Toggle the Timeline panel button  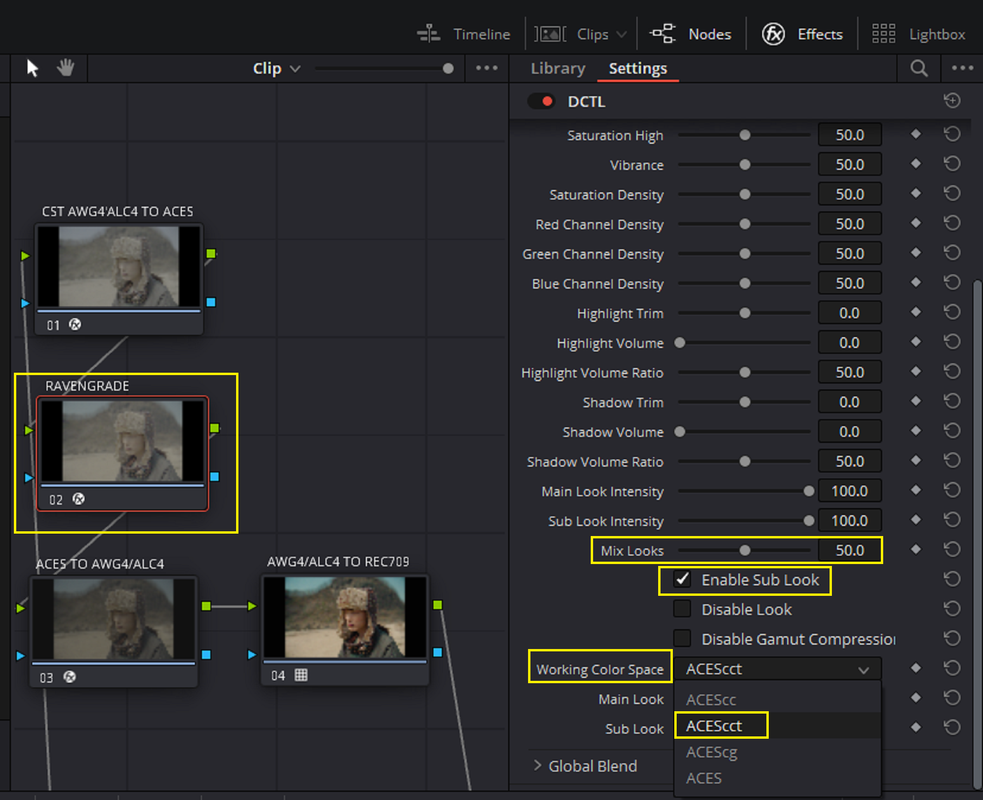(x=463, y=34)
